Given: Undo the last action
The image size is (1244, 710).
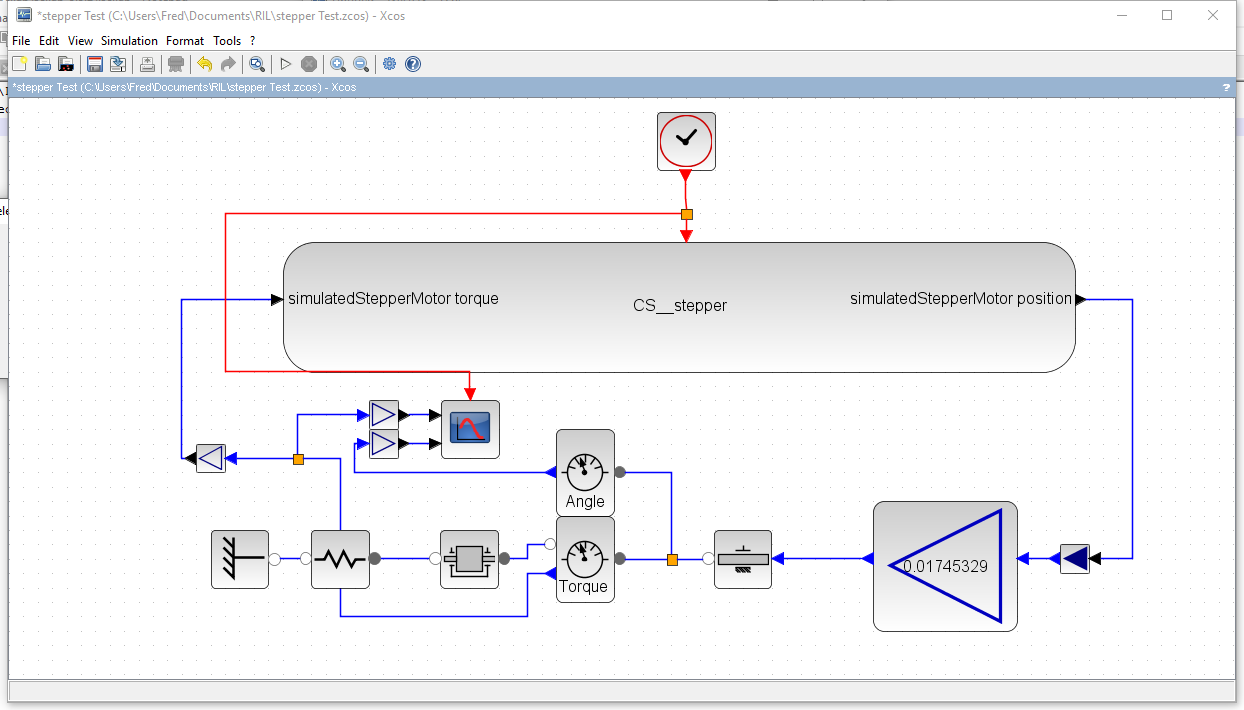Looking at the screenshot, I should tap(205, 64).
